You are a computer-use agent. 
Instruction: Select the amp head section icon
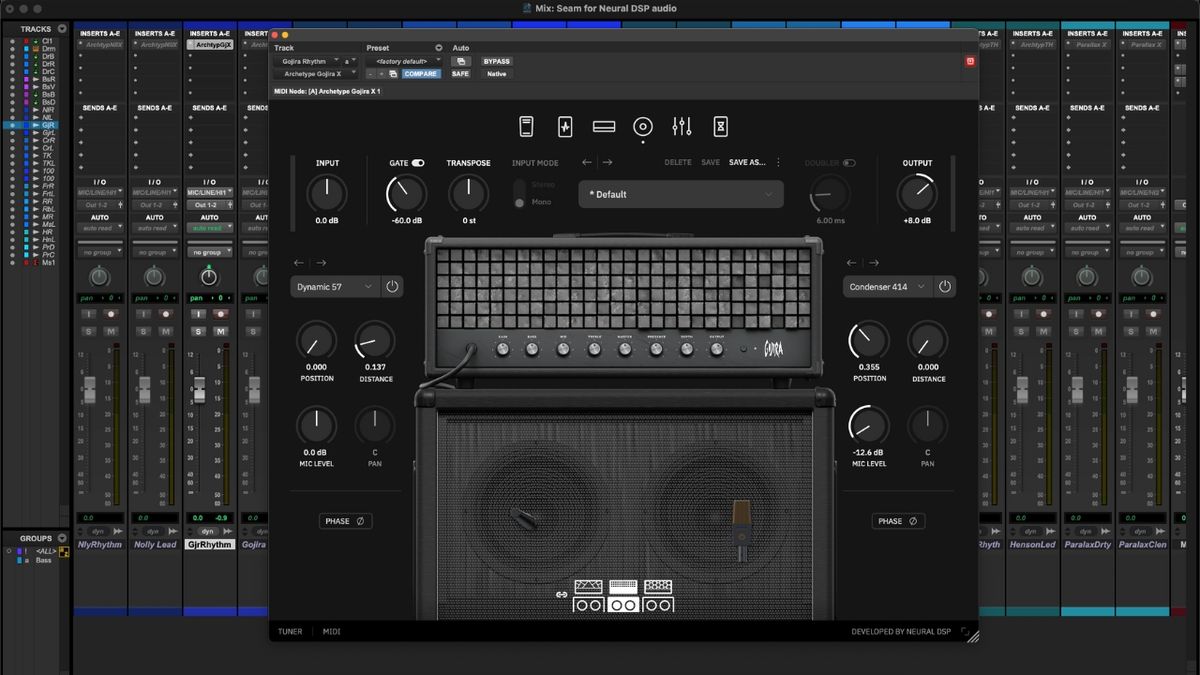click(x=604, y=127)
